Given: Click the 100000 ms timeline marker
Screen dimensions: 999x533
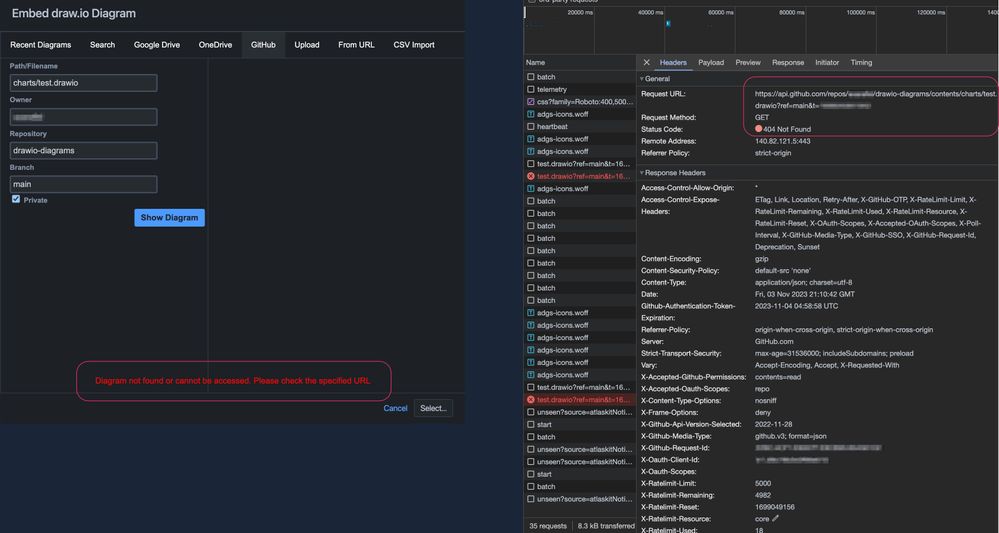Looking at the screenshot, I should [x=860, y=12].
